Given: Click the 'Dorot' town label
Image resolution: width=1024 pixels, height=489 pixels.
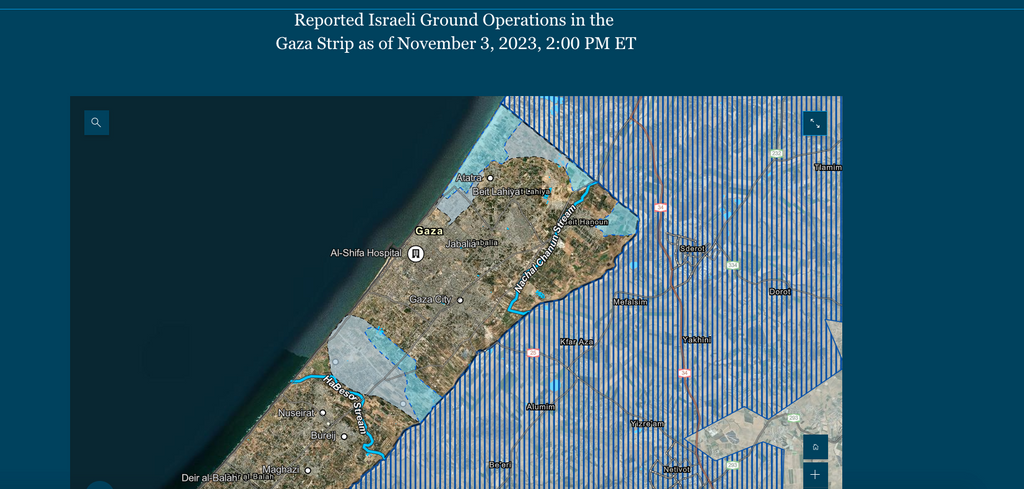Looking at the screenshot, I should (780, 292).
